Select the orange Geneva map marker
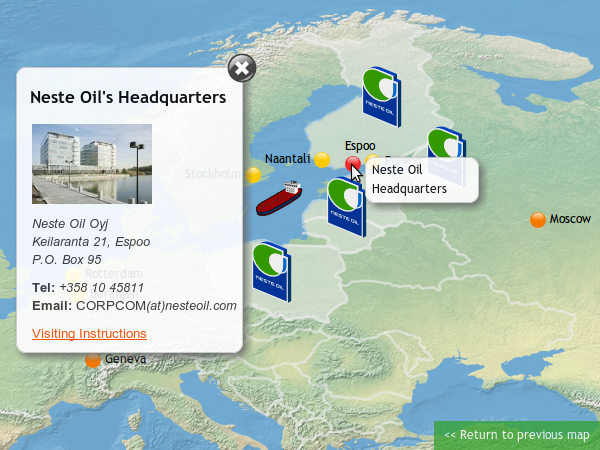The width and height of the screenshot is (600, 450). 93,360
